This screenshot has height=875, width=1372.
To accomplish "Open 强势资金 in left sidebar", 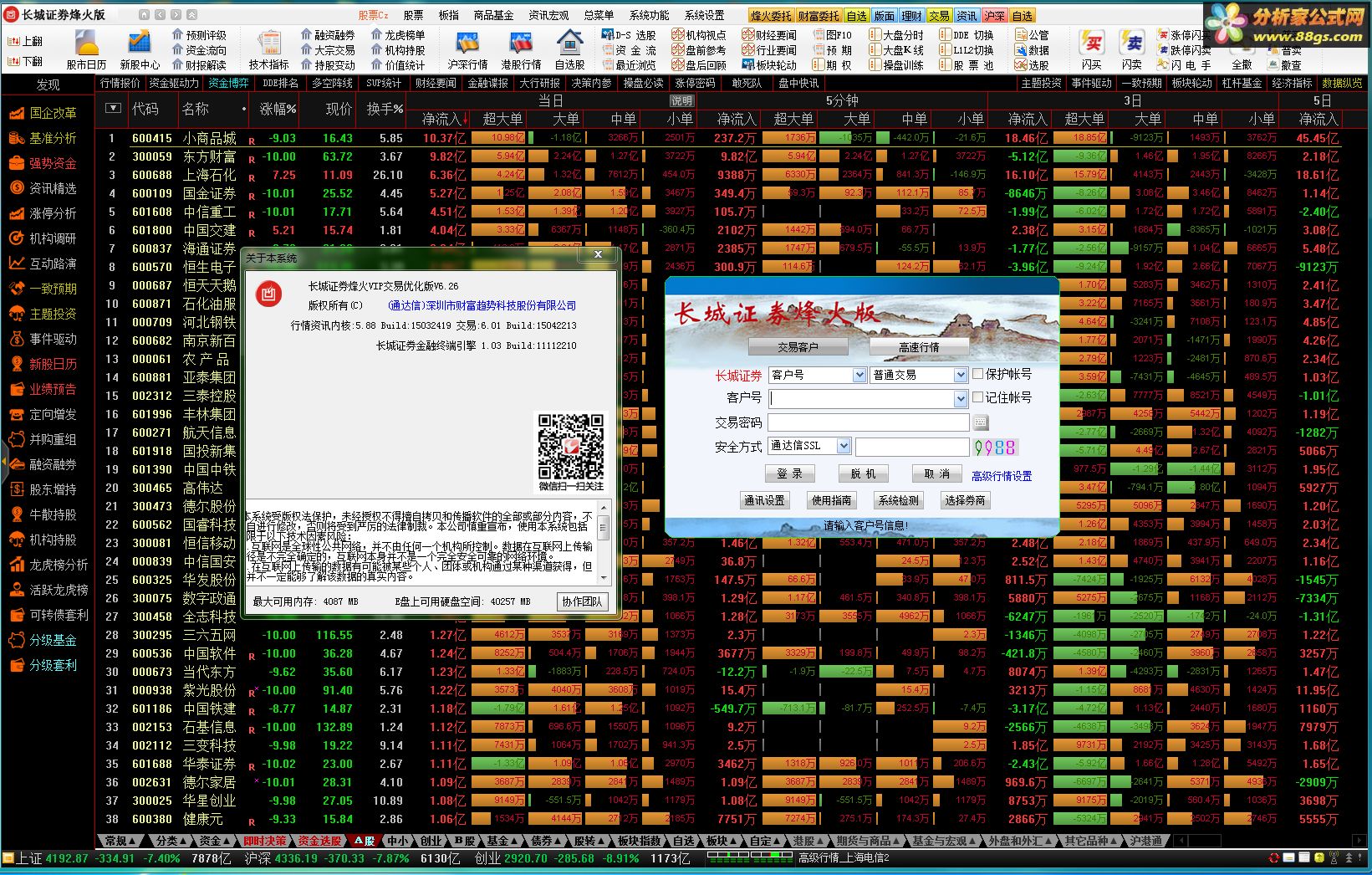I will coord(43,163).
